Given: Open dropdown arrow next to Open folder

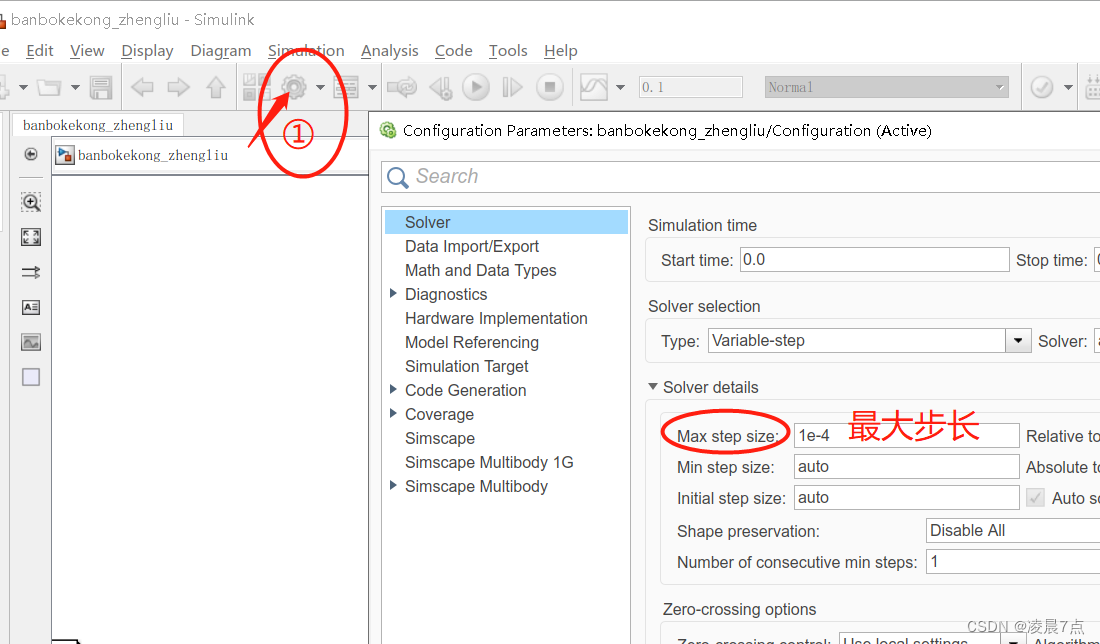Looking at the screenshot, I should [75, 88].
